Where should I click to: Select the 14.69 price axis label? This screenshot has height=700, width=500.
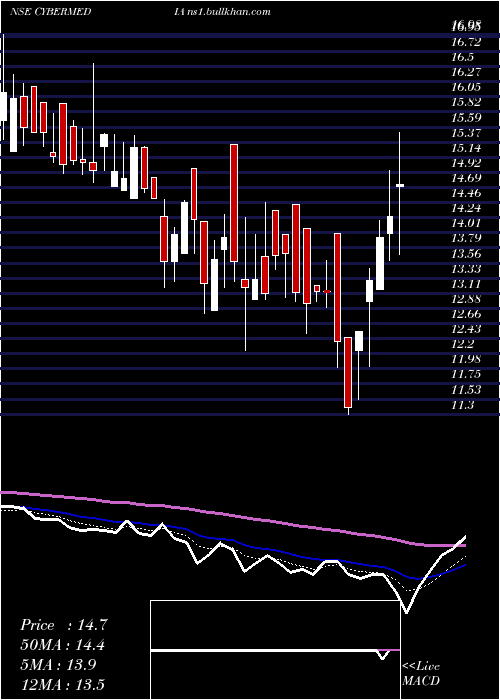click(x=466, y=178)
